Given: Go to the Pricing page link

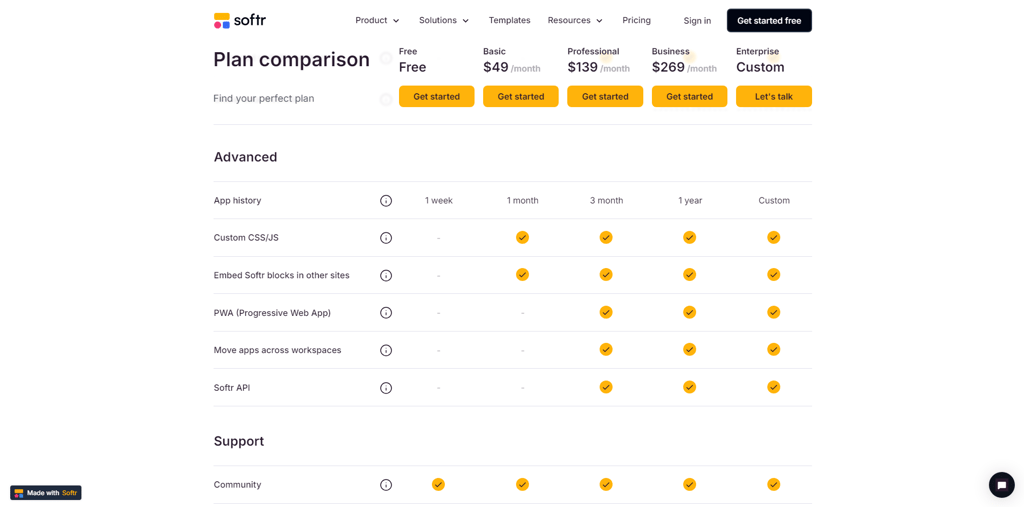Looking at the screenshot, I should pyautogui.click(x=637, y=20).
